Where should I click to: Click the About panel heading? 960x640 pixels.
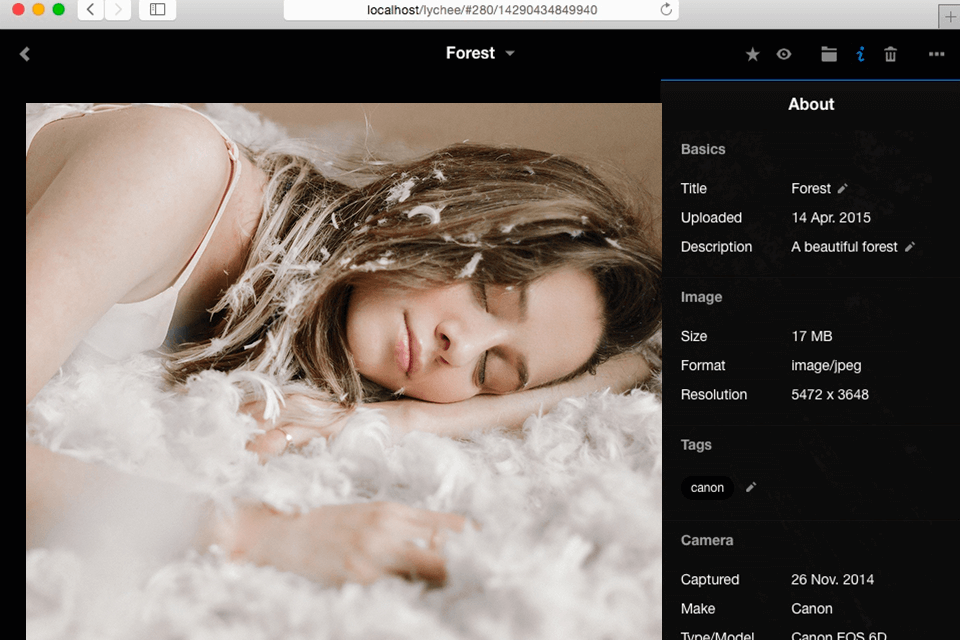(x=811, y=104)
